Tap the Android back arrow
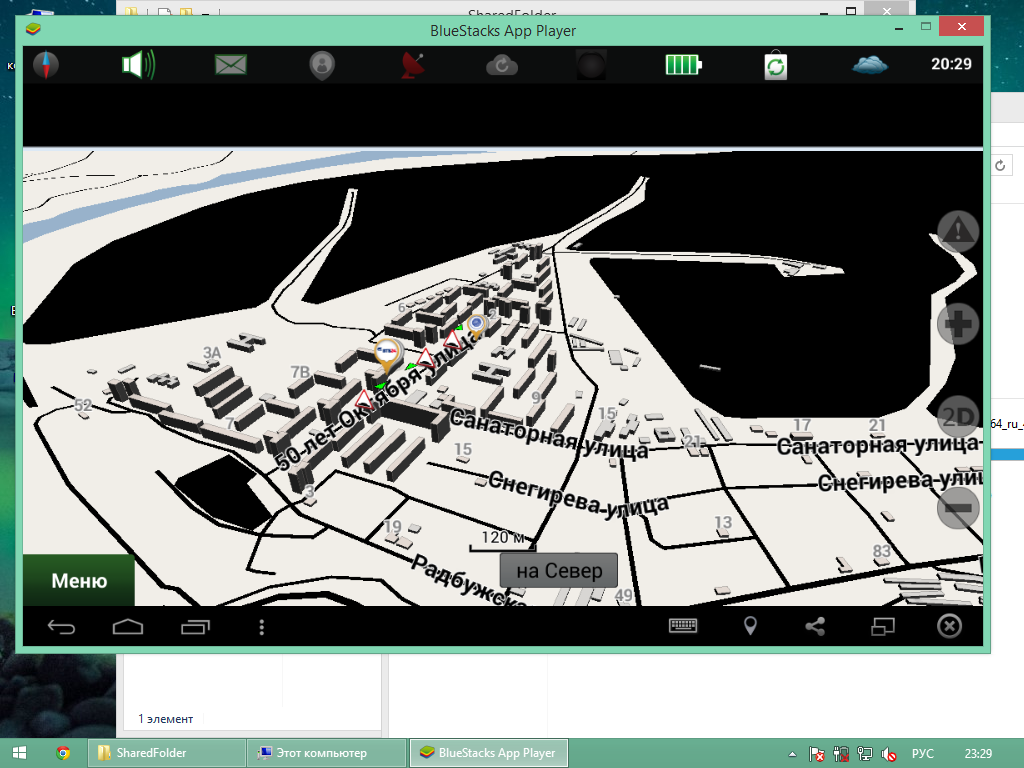The width and height of the screenshot is (1024, 768). coord(61,627)
